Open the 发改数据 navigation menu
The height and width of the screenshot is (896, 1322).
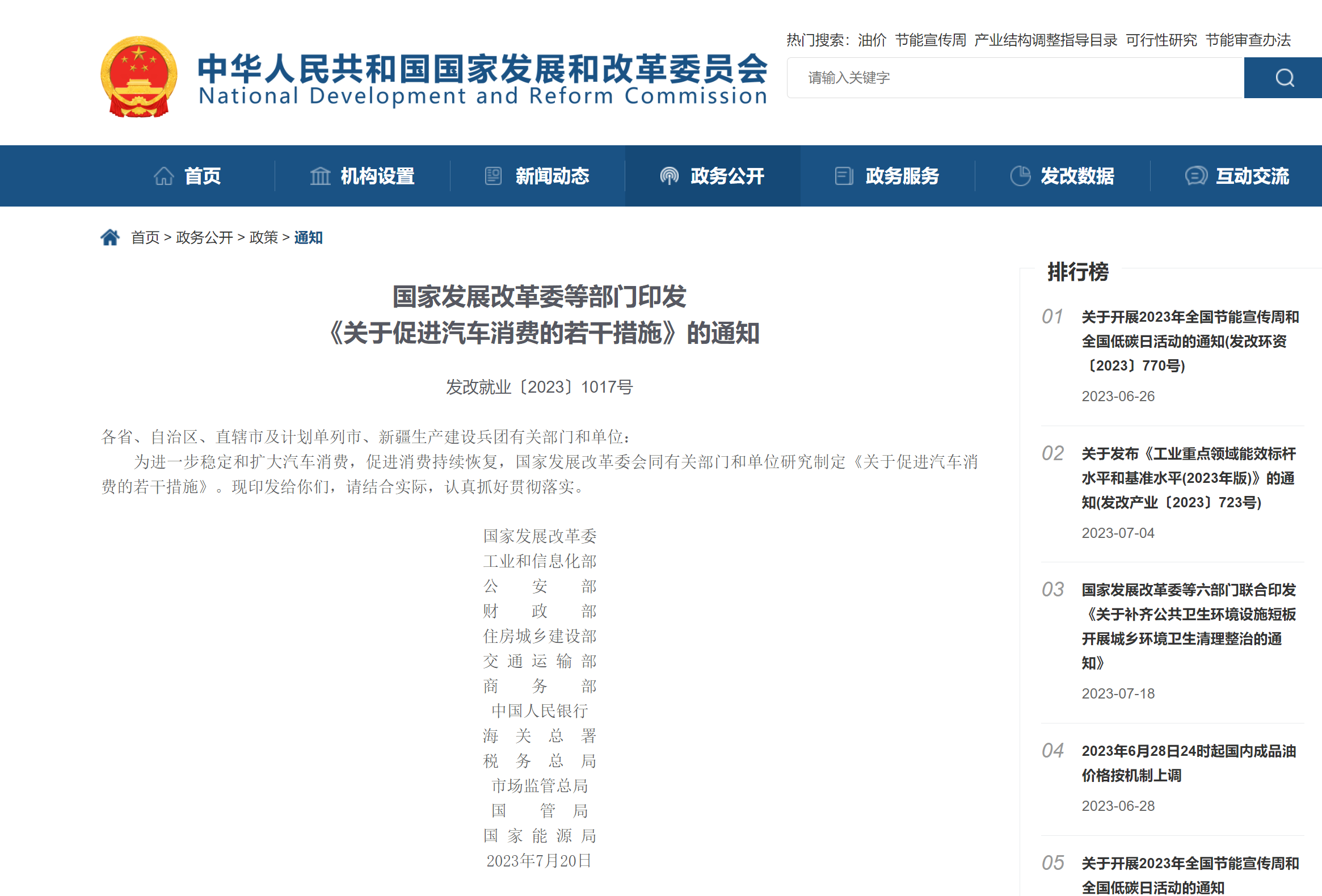pyautogui.click(x=1077, y=176)
